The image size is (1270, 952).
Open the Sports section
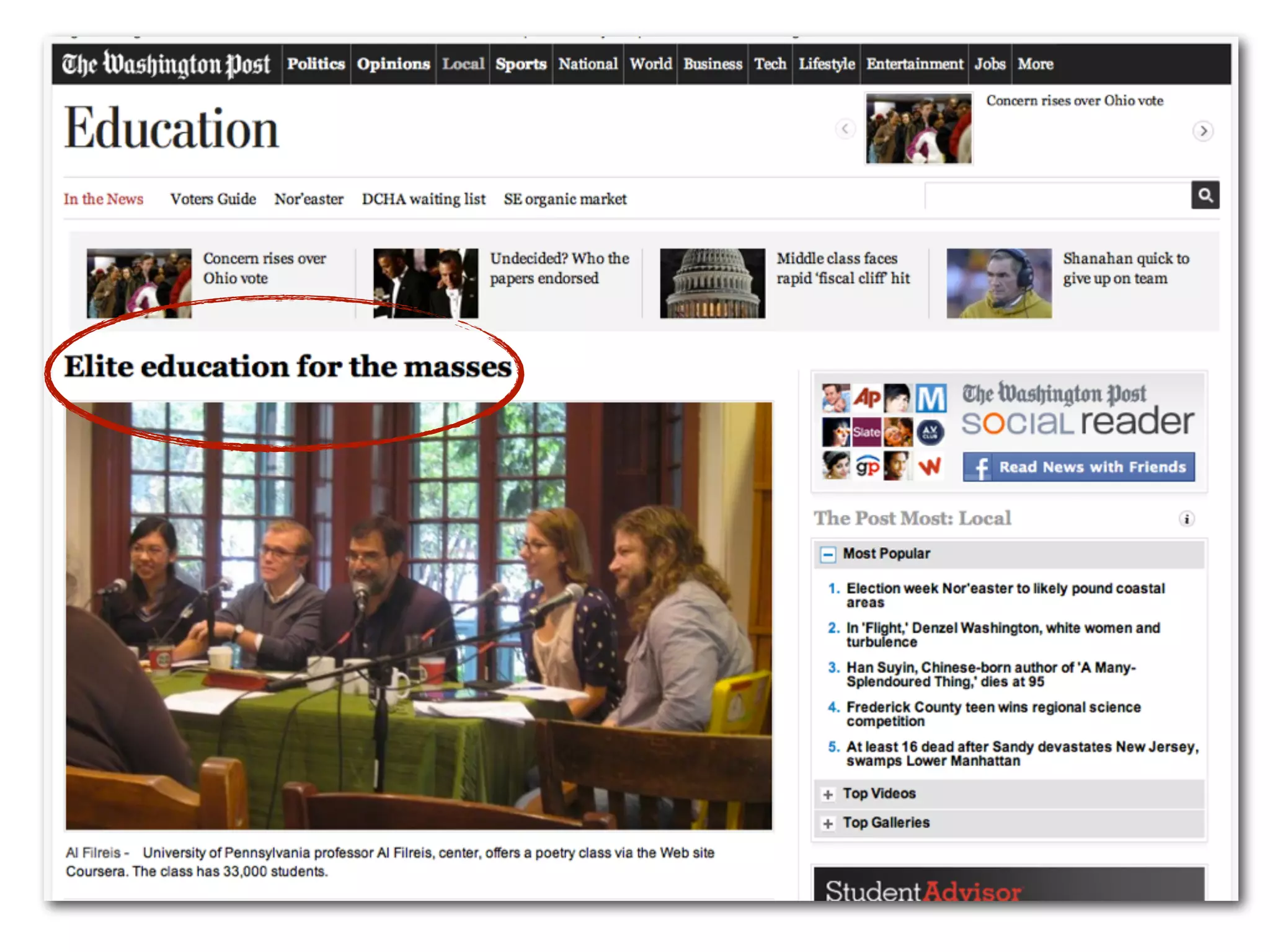coord(521,64)
